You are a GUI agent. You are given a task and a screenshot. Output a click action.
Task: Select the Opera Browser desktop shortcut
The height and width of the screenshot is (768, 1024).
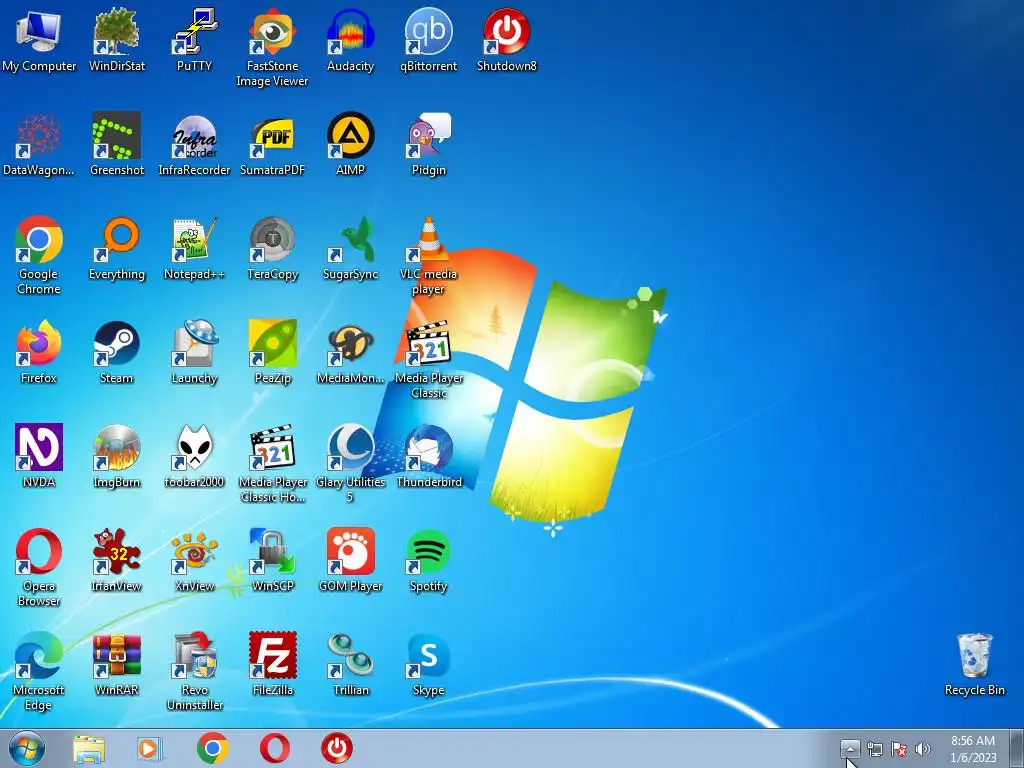(x=39, y=567)
